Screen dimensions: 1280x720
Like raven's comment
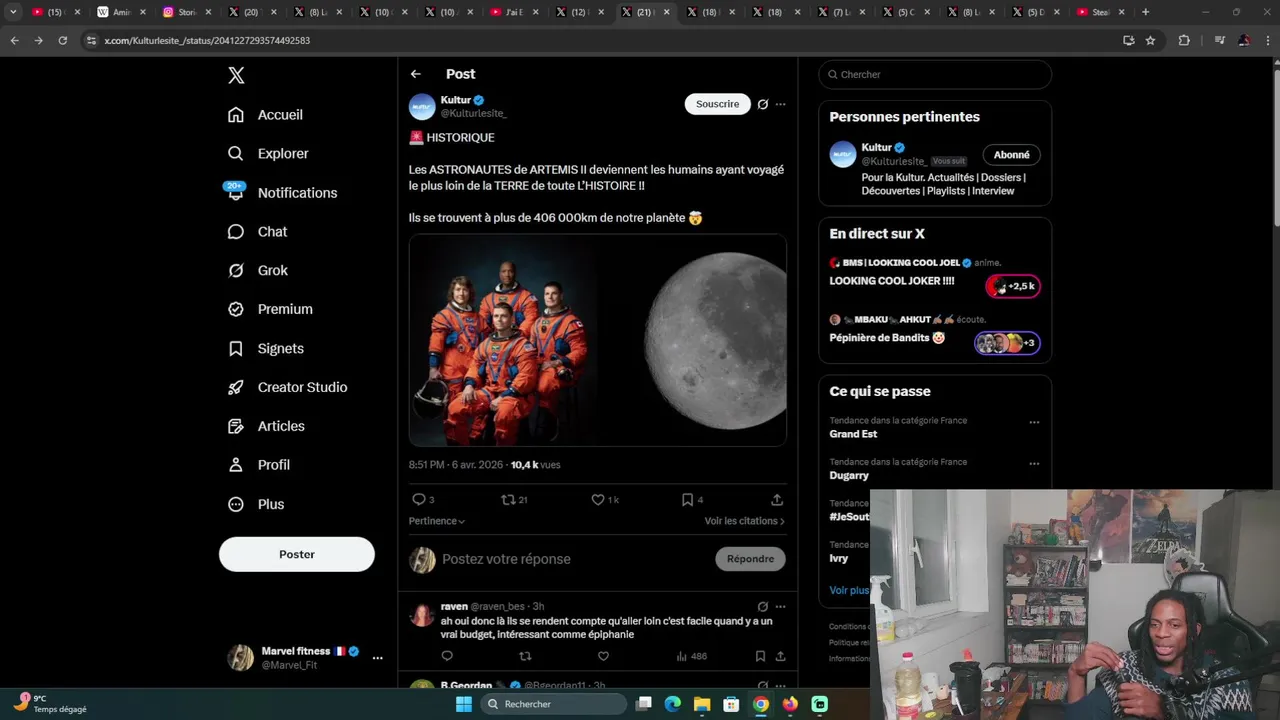pyautogui.click(x=603, y=656)
